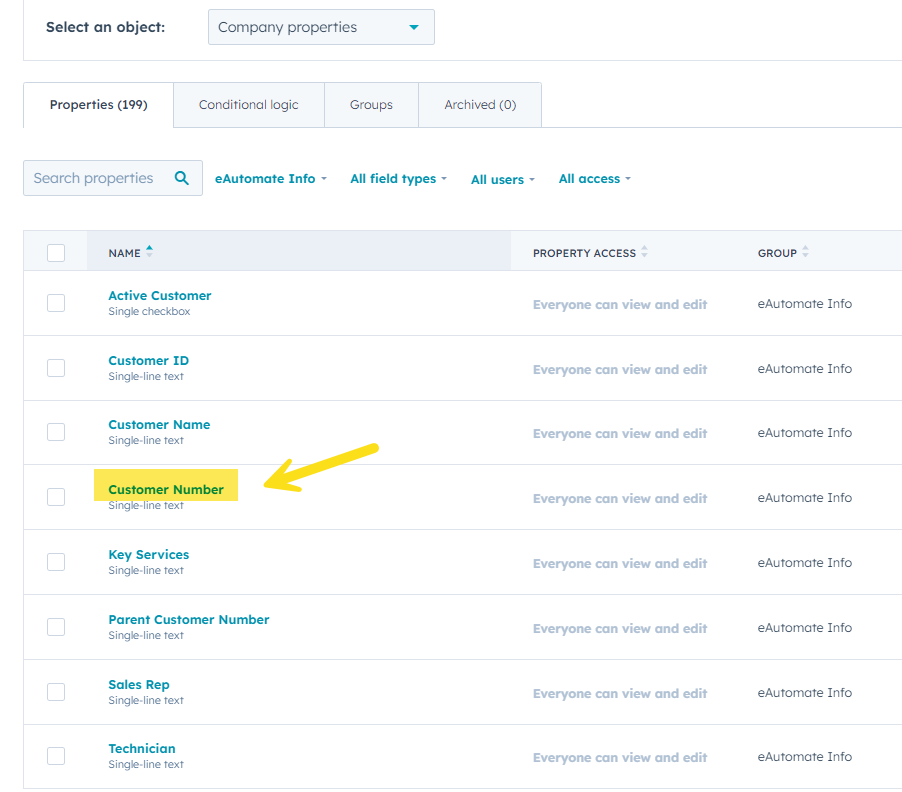Sort by GROUP column arrows
902x792 pixels.
(805, 251)
